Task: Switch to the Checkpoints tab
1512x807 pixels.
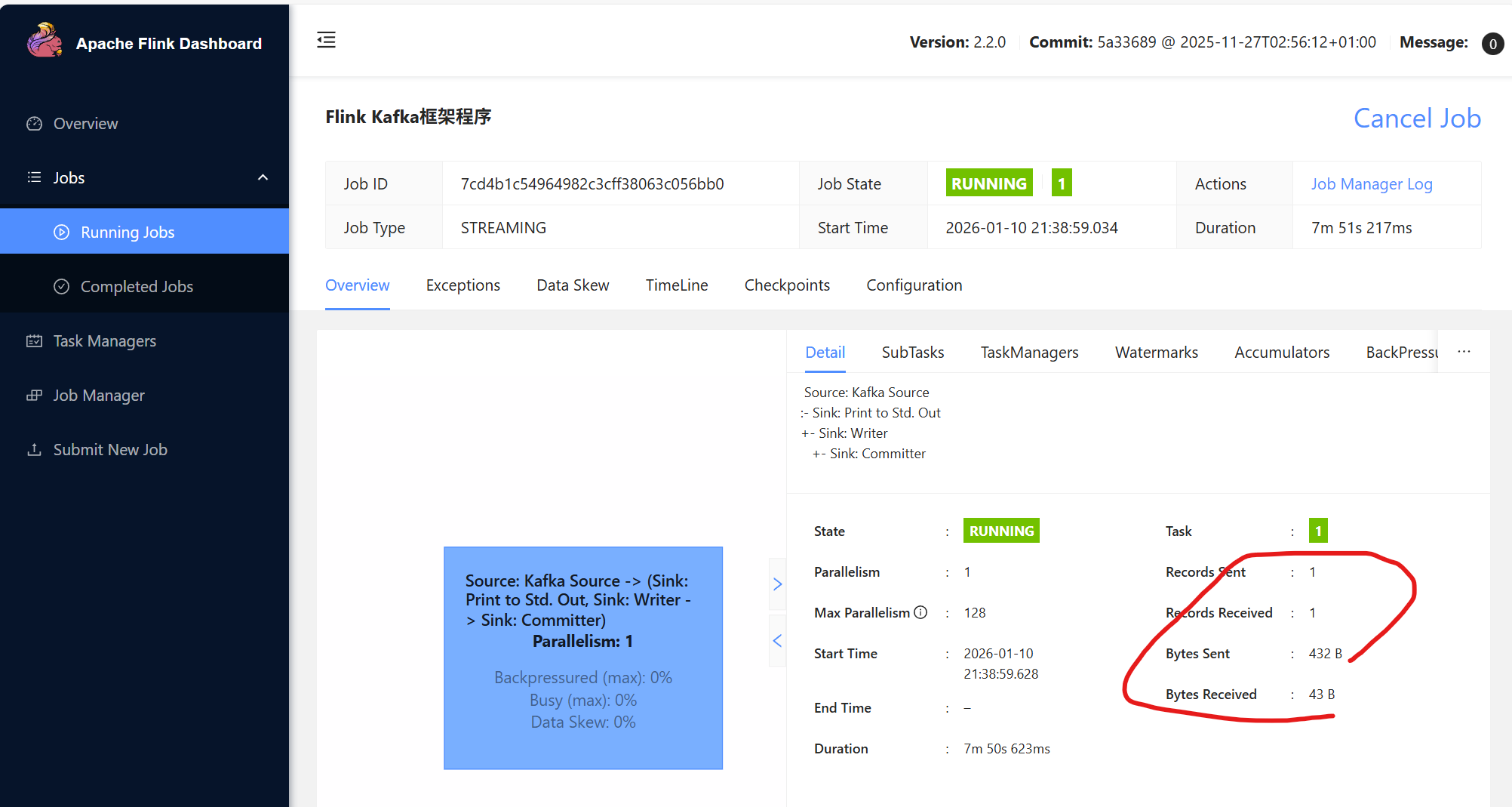Action: [x=787, y=285]
